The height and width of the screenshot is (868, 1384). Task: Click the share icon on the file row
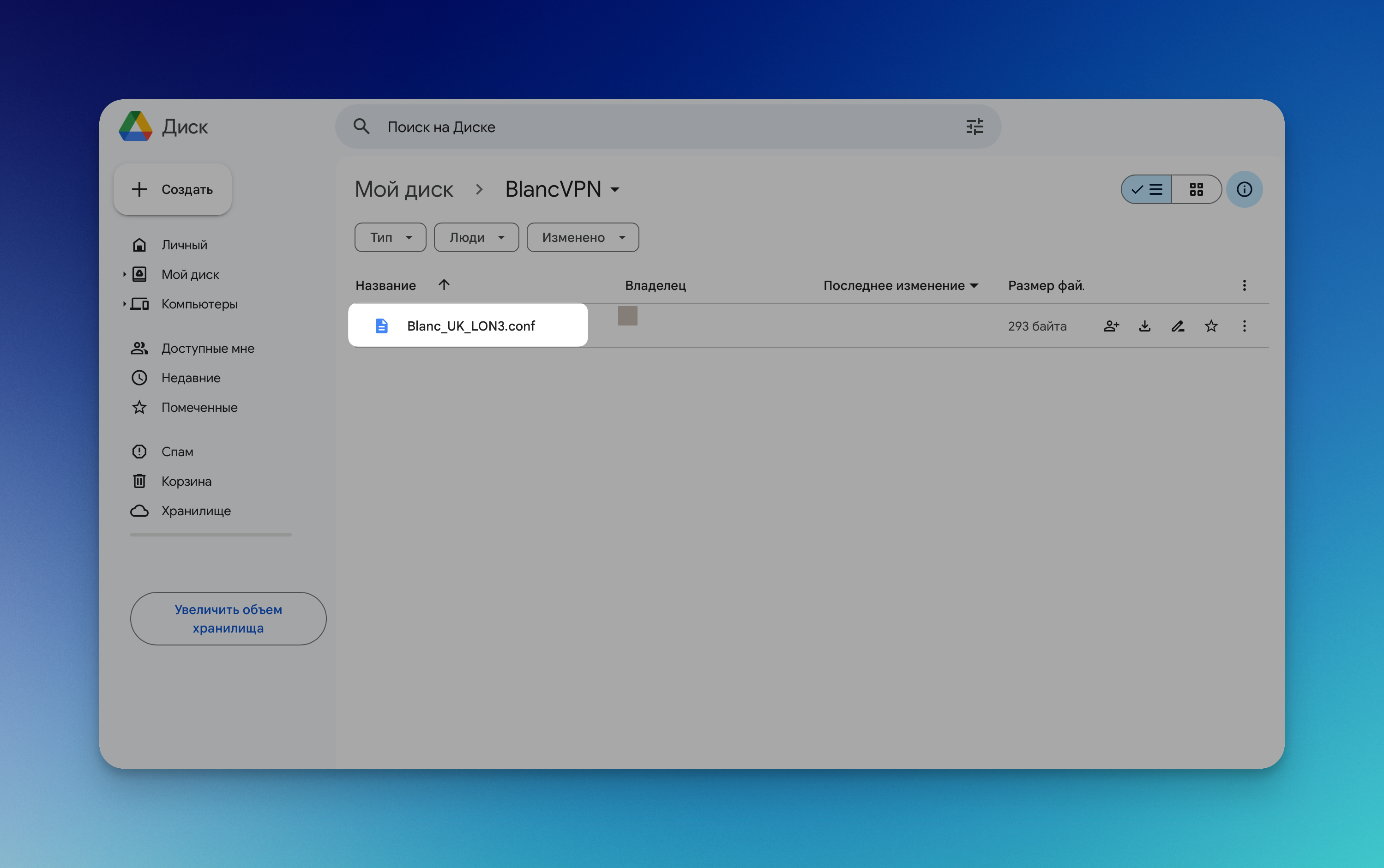(1111, 326)
